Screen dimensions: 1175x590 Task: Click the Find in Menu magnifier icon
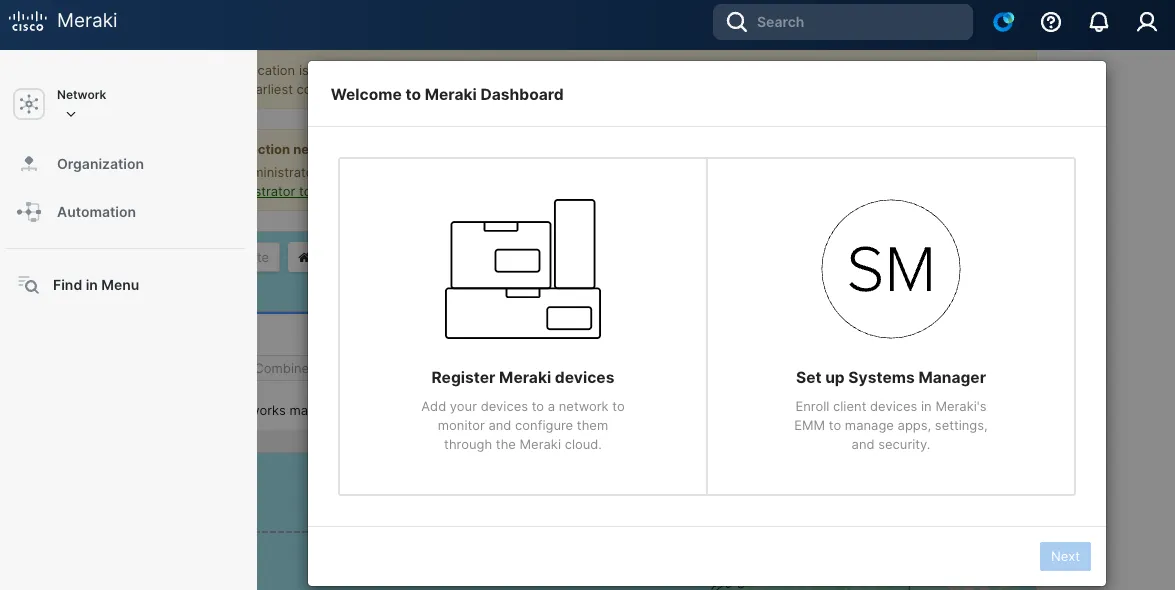[29, 284]
